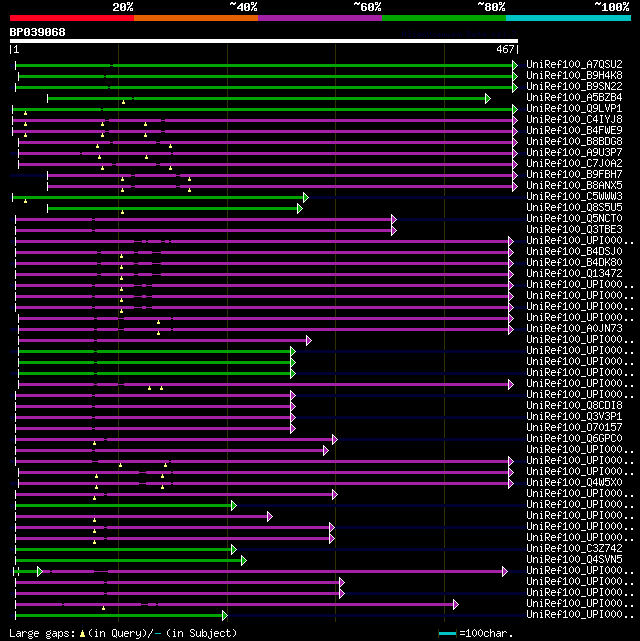Click the purple arrowhead ending the Q3TBE3 alignment
This screenshot has width=640, height=641.
pos(394,231)
